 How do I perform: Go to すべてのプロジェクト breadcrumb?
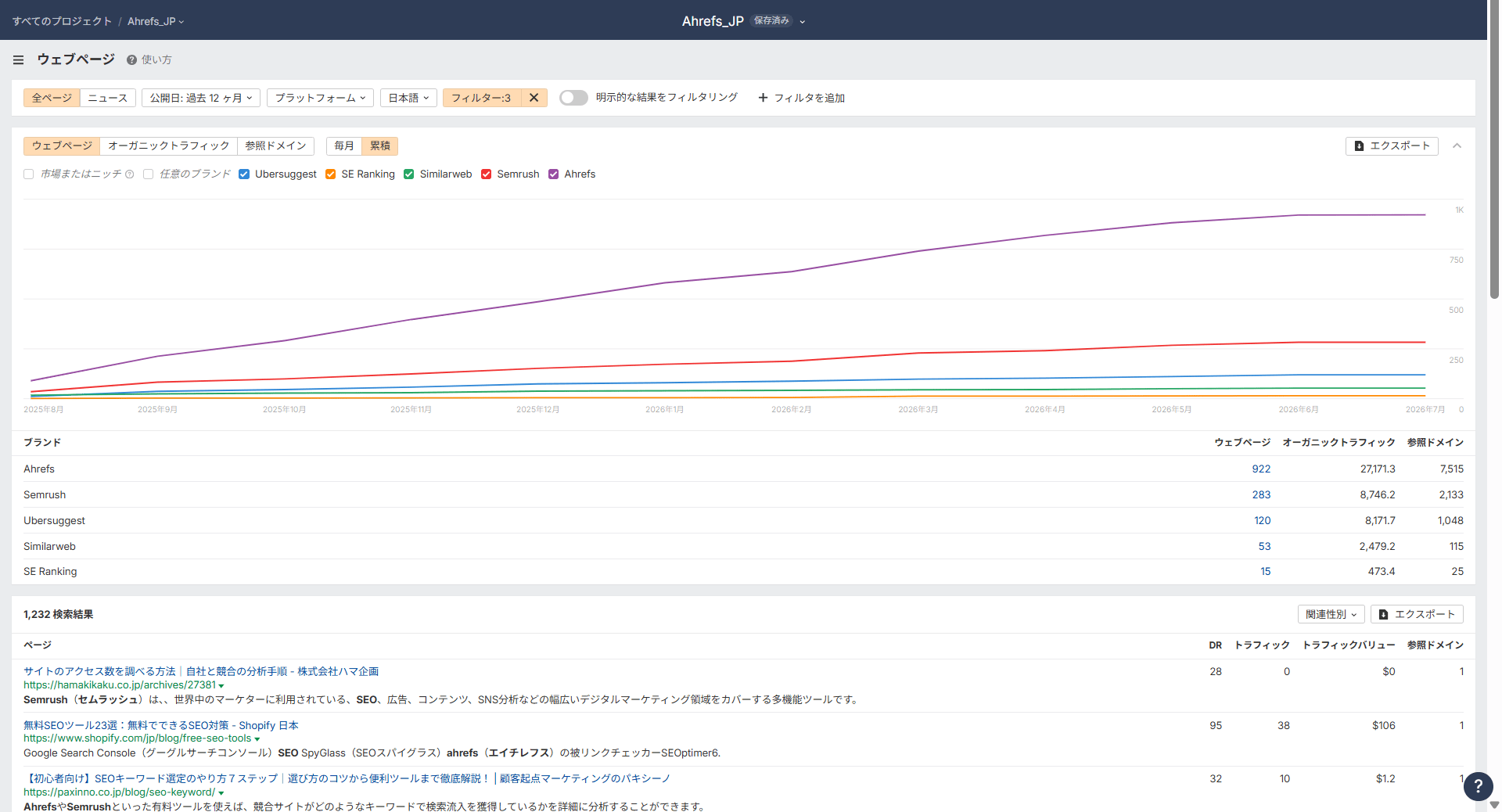(62, 21)
